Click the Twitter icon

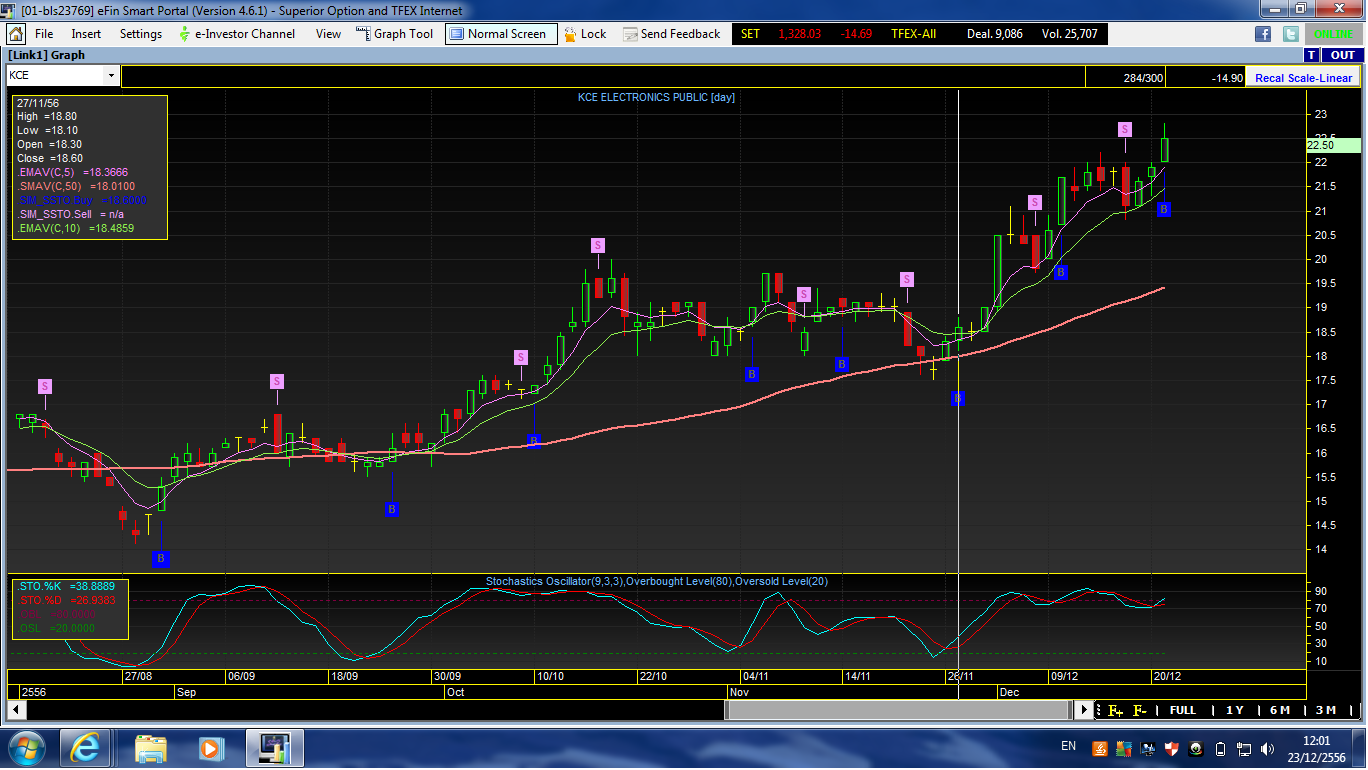pos(1291,34)
